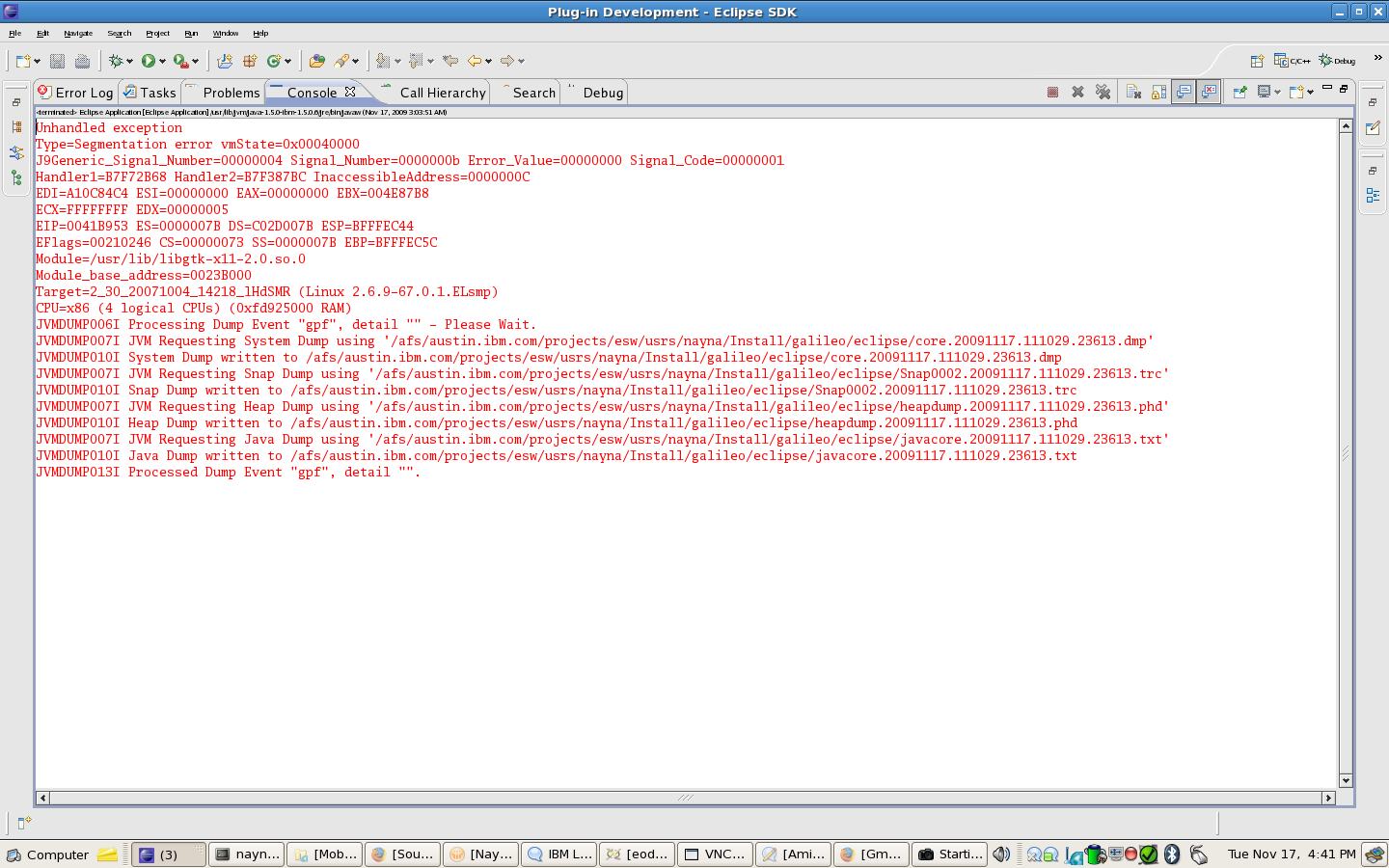Open the Project menu
The height and width of the screenshot is (868, 1389).
tap(157, 33)
